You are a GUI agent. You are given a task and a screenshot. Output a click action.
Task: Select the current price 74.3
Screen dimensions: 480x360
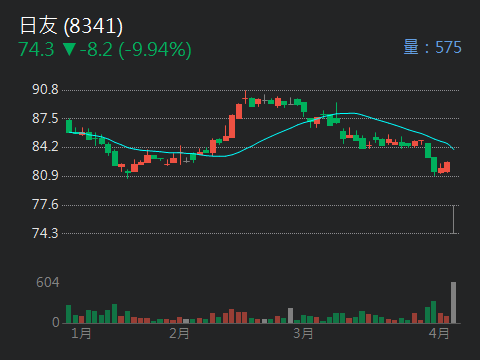[x=36, y=50]
